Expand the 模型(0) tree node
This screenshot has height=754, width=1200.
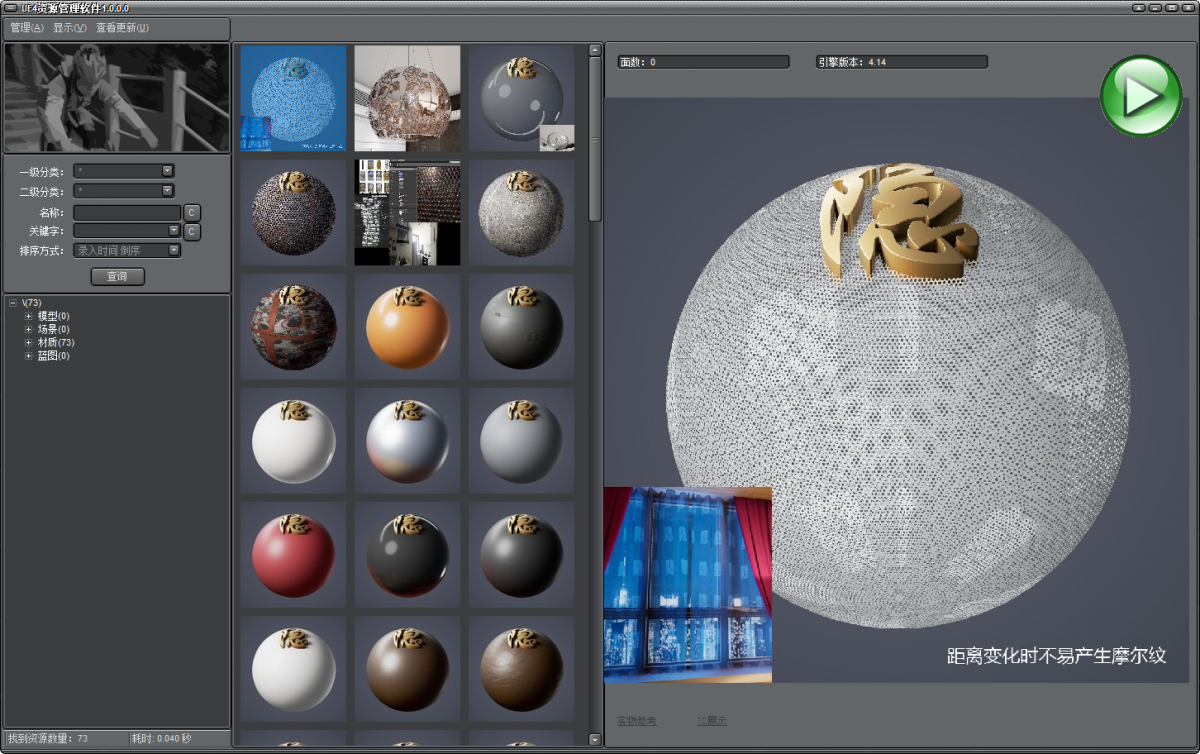tap(29, 316)
